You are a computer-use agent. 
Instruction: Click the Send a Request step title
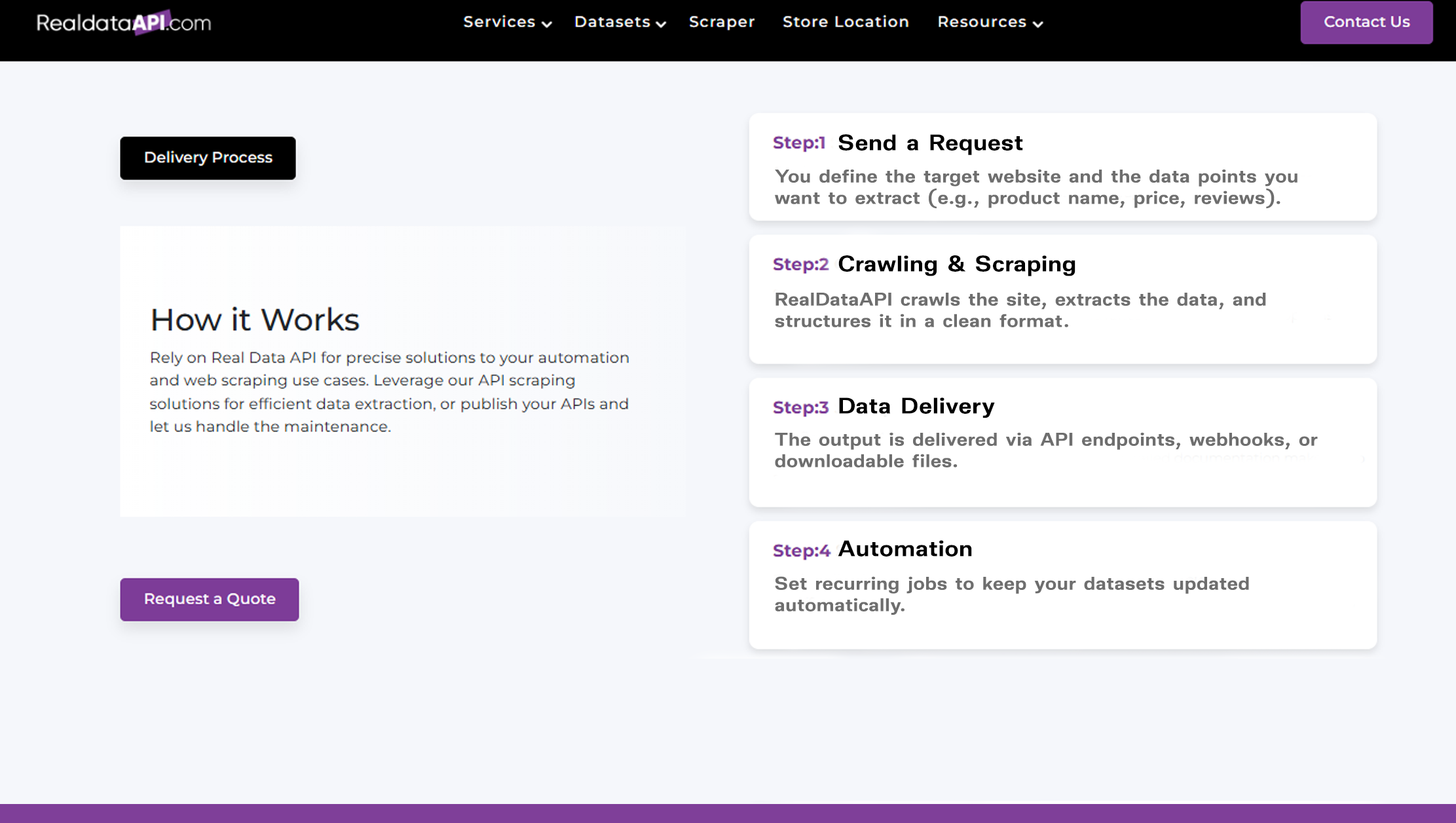930,143
